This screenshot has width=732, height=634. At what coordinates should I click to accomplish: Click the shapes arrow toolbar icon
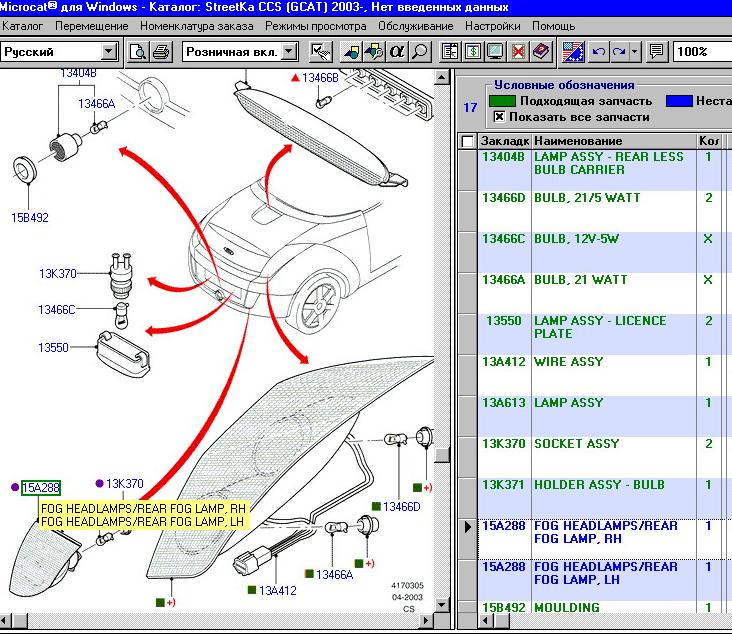tap(352, 51)
